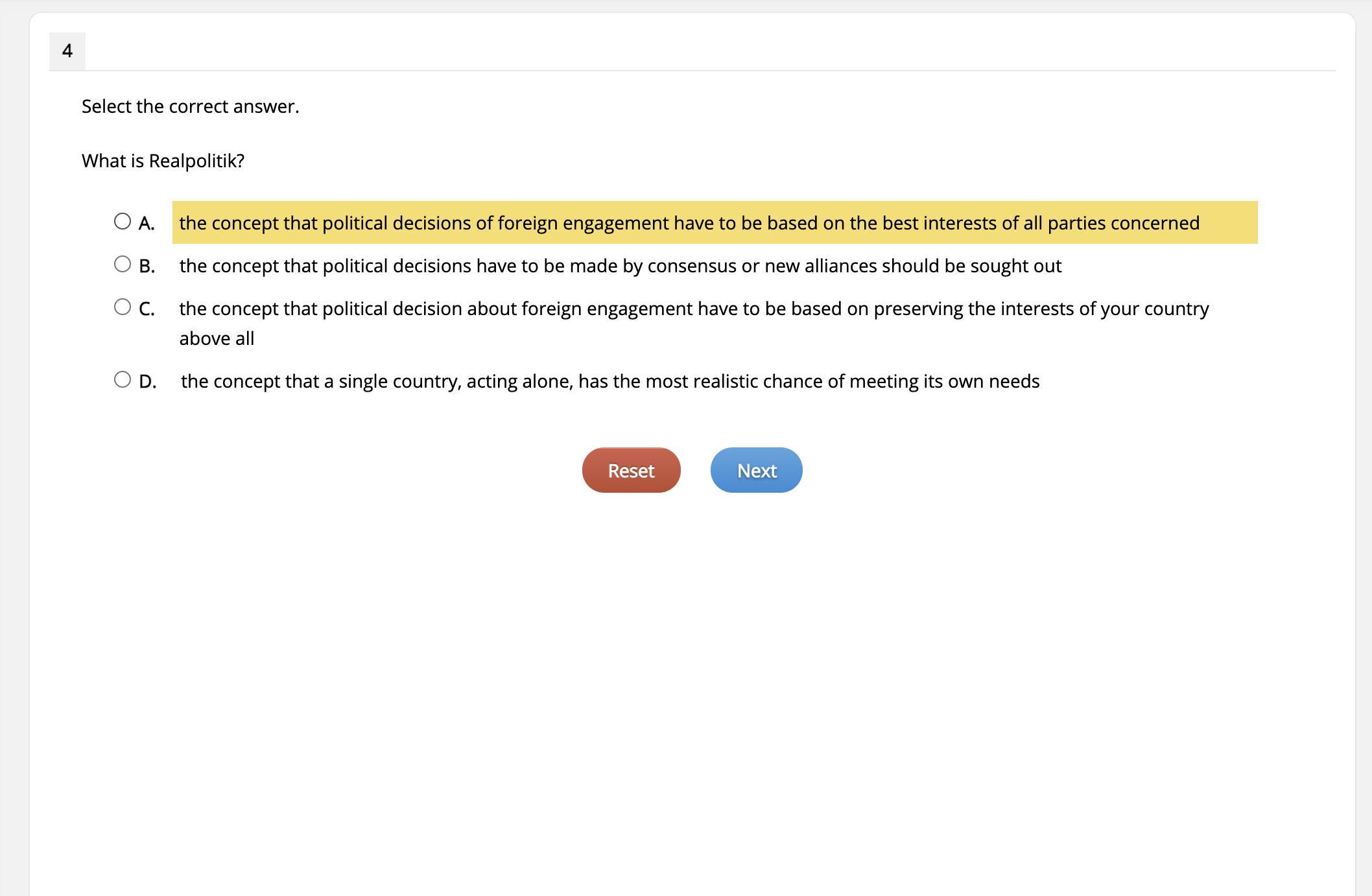Click the letter B option label
Screen dimensions: 1372x896
tap(147, 266)
